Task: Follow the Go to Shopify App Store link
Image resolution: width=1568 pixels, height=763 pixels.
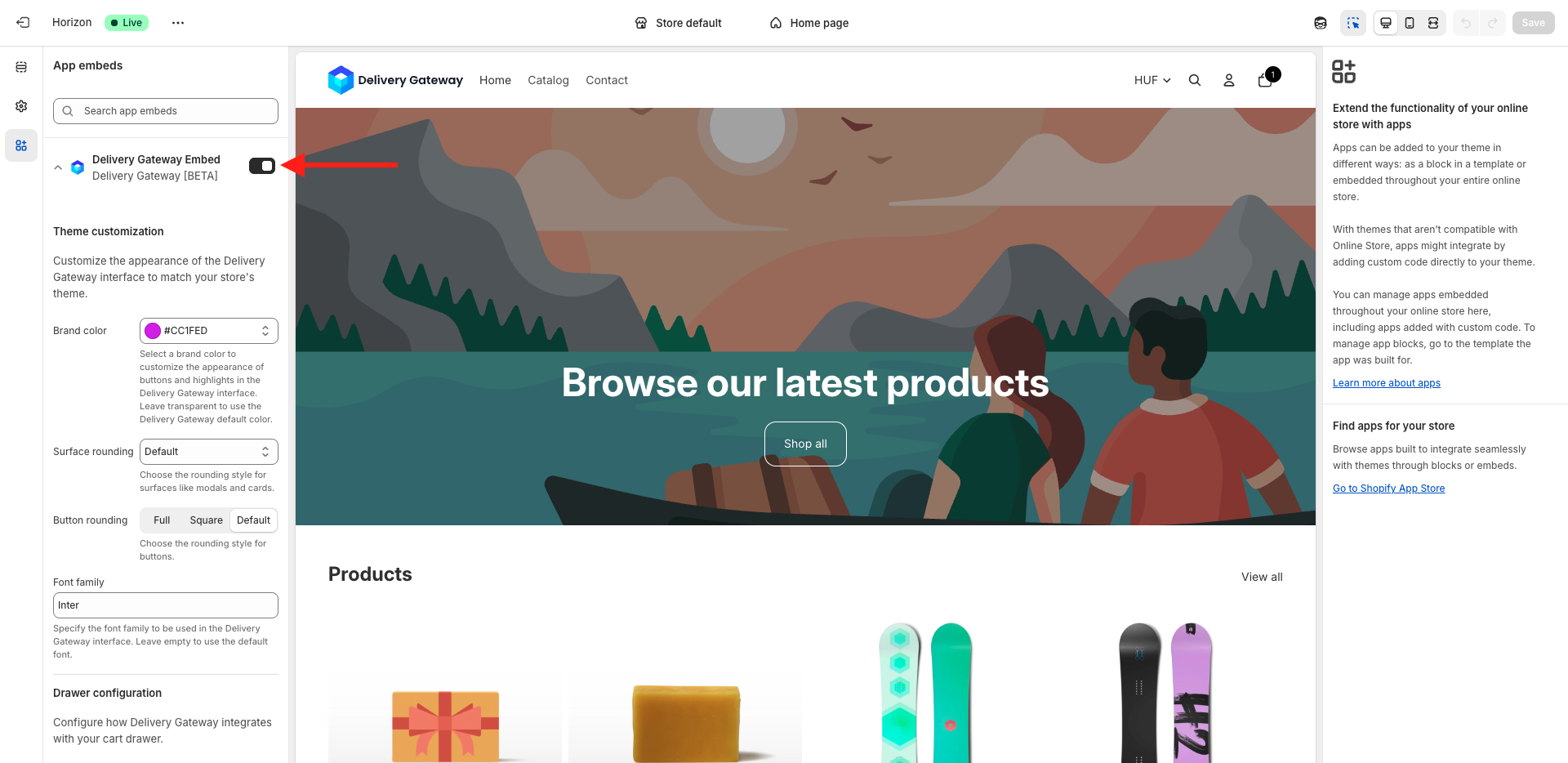Action: point(1388,489)
